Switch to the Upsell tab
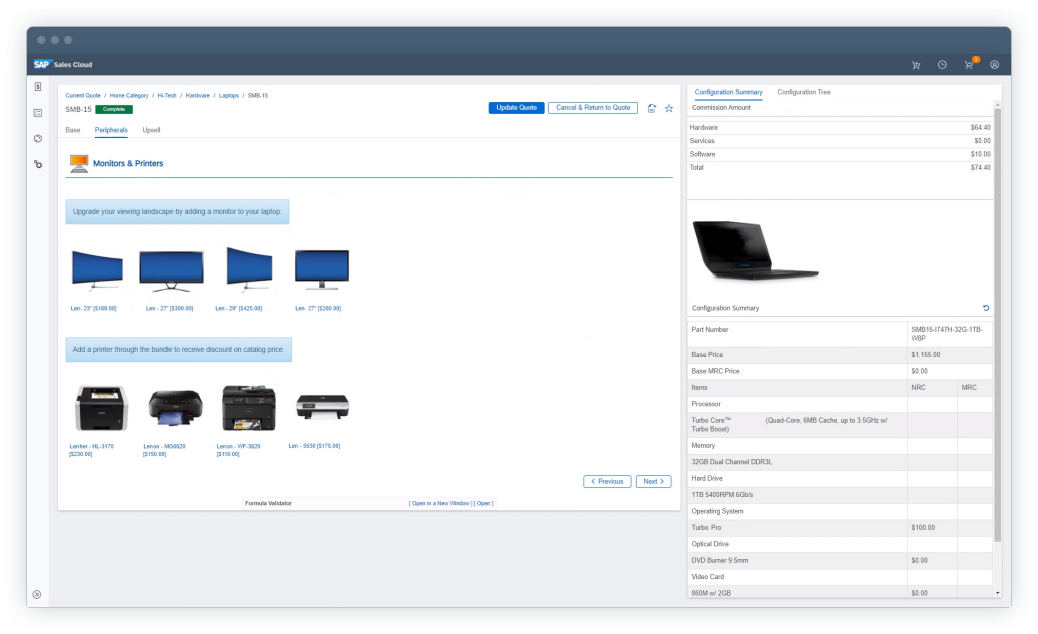This screenshot has width=1038, height=634. click(151, 130)
